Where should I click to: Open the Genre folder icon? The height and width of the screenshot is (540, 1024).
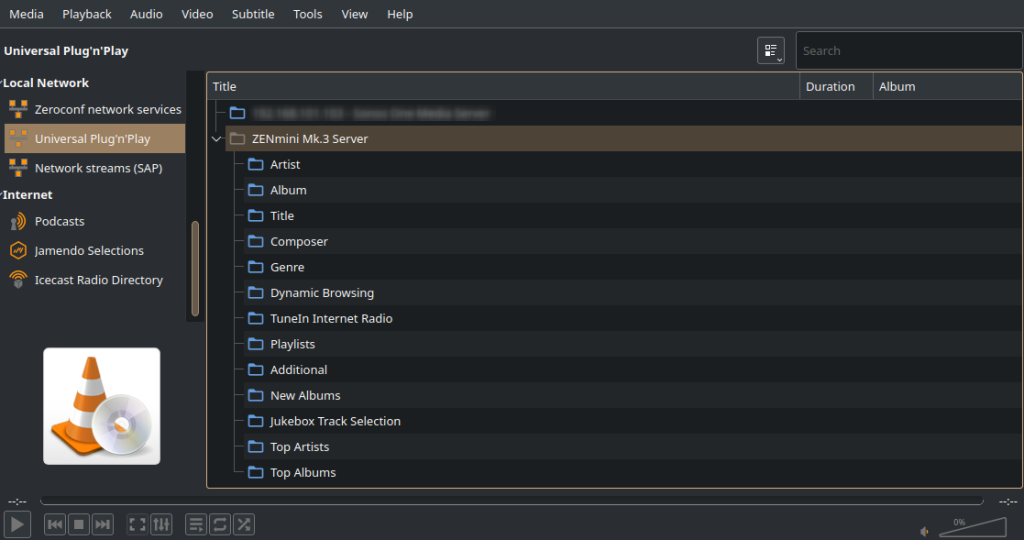coord(256,267)
